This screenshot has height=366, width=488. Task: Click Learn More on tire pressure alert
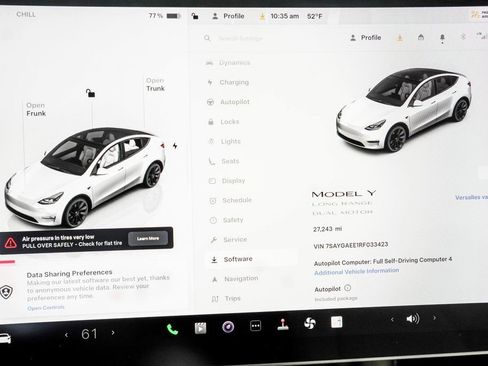[x=148, y=238]
